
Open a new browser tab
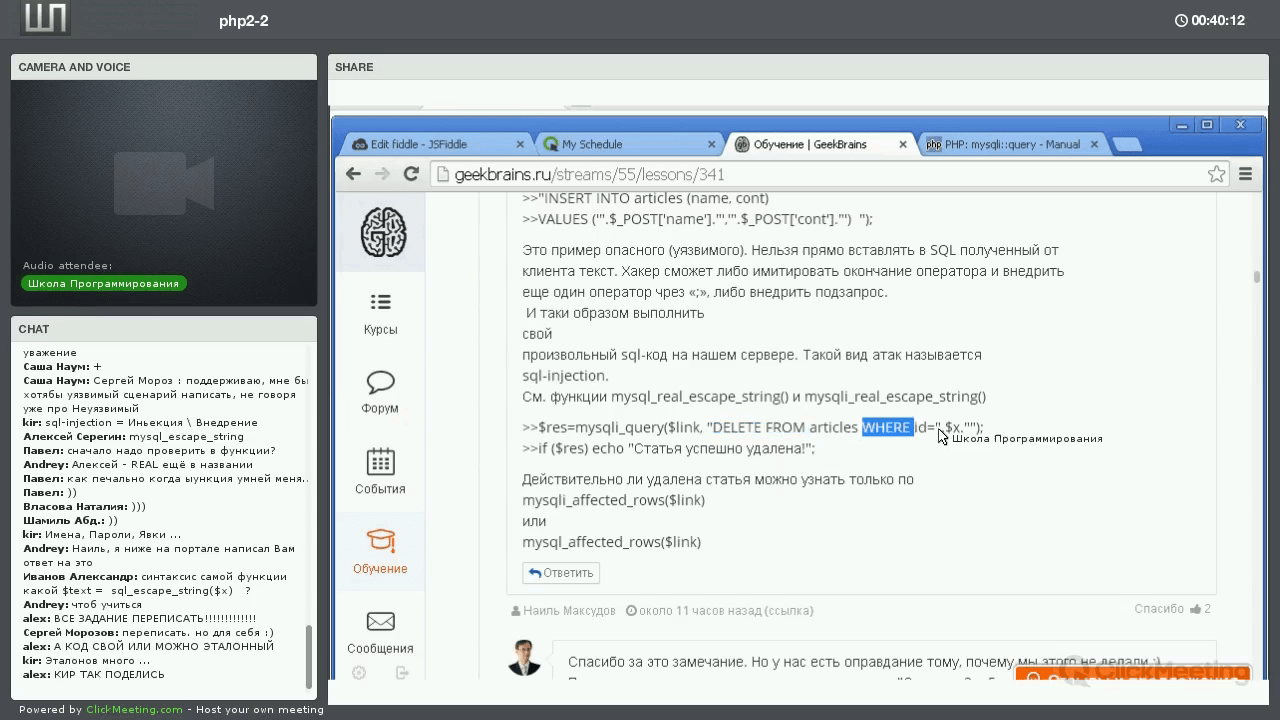[1127, 145]
